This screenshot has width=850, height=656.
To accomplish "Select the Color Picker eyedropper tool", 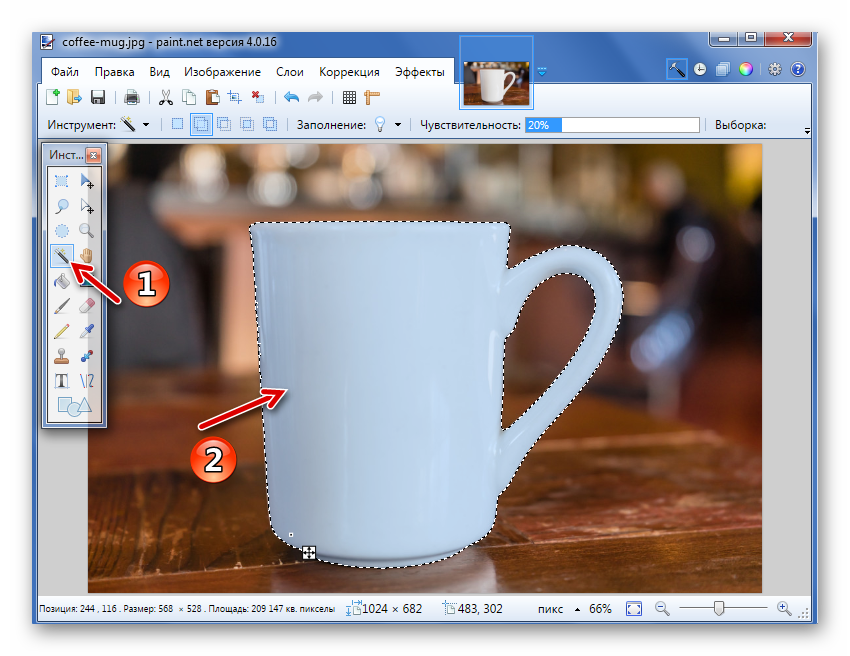I will click(x=87, y=330).
